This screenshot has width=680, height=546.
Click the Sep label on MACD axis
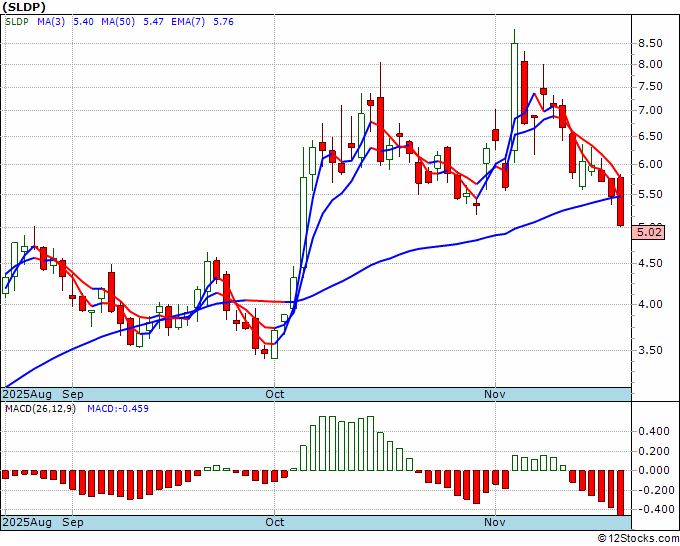click(x=73, y=522)
